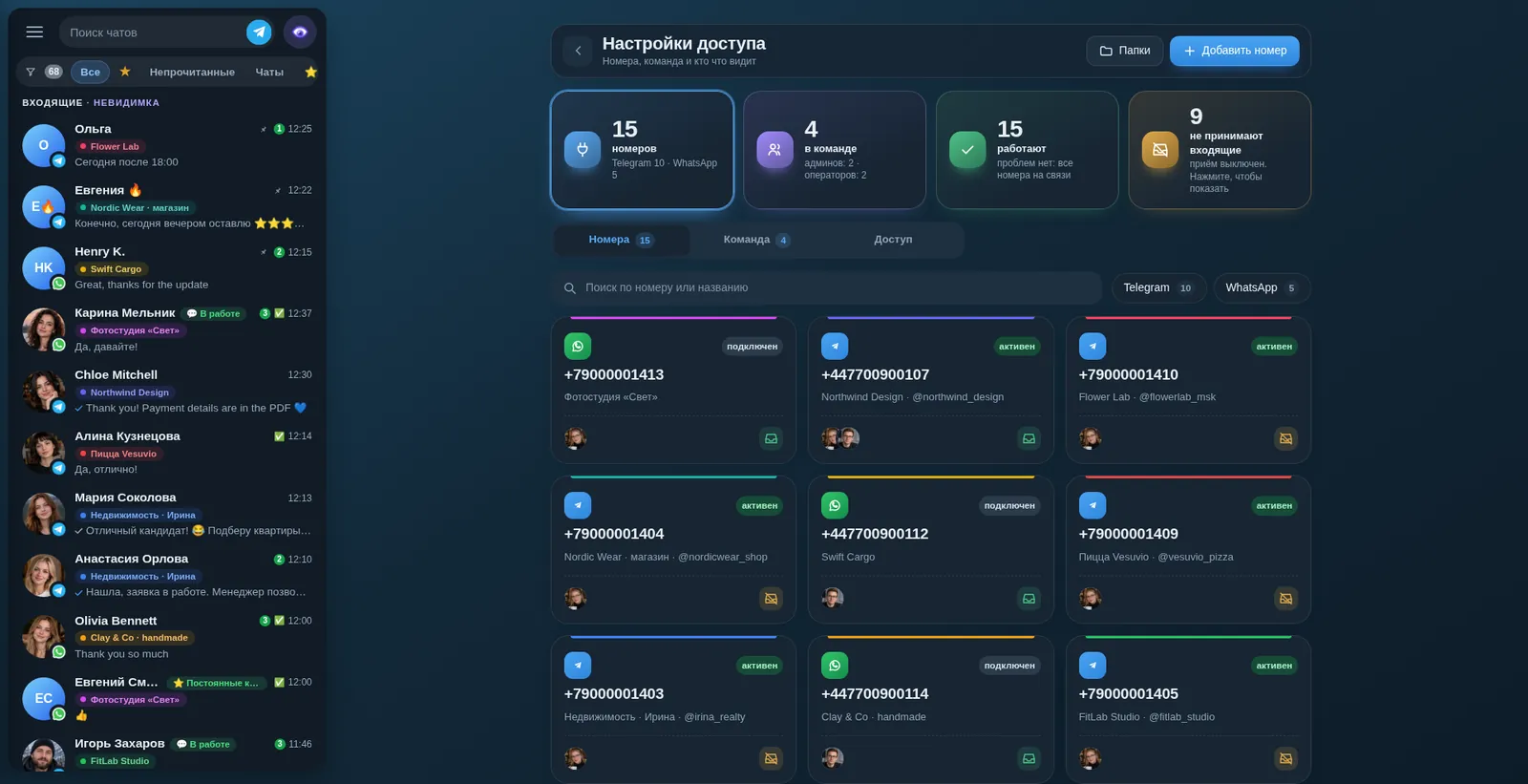Open the hamburger menu
The width and height of the screenshot is (1528, 784).
point(34,32)
